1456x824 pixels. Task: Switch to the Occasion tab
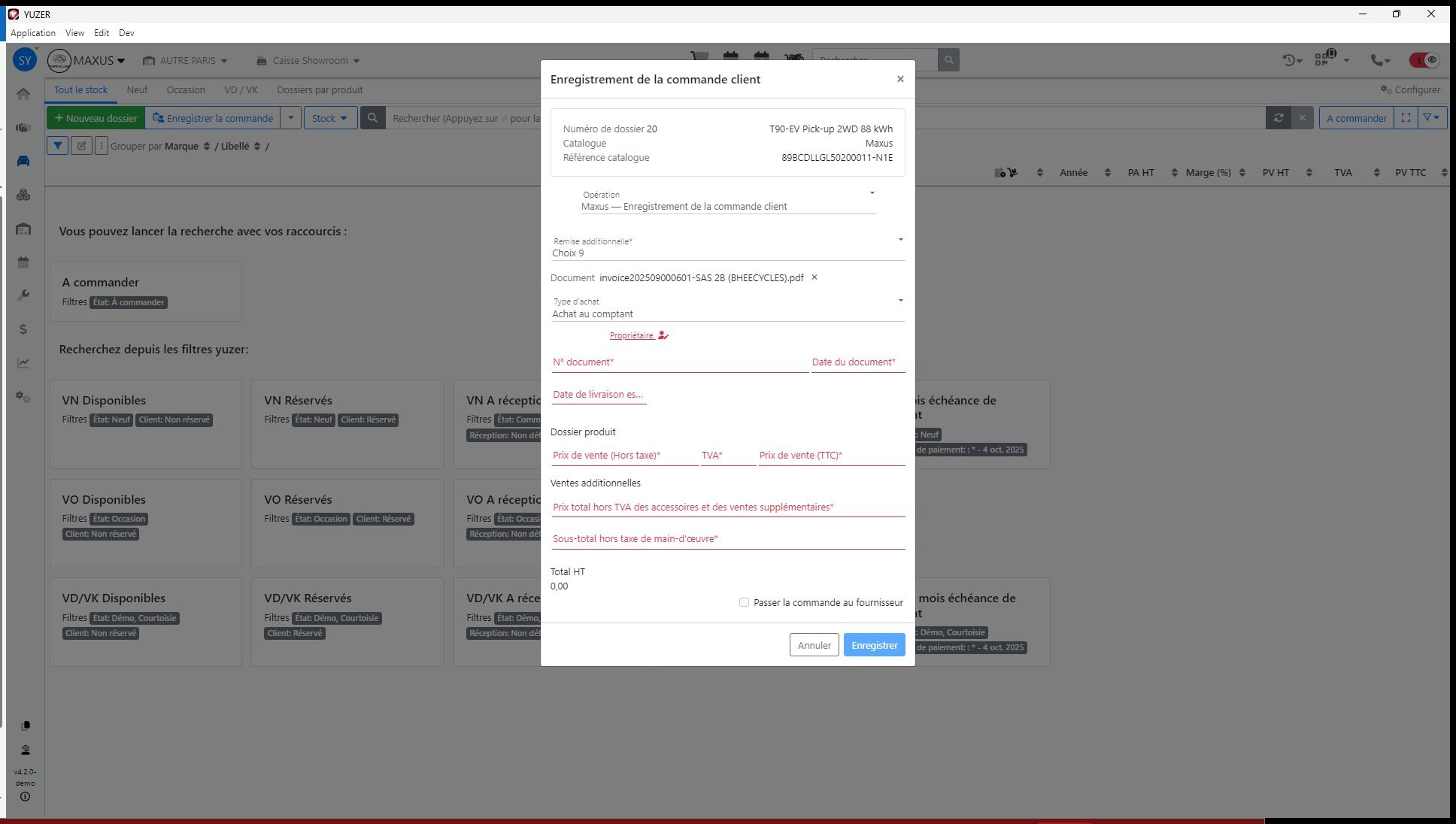[x=185, y=89]
